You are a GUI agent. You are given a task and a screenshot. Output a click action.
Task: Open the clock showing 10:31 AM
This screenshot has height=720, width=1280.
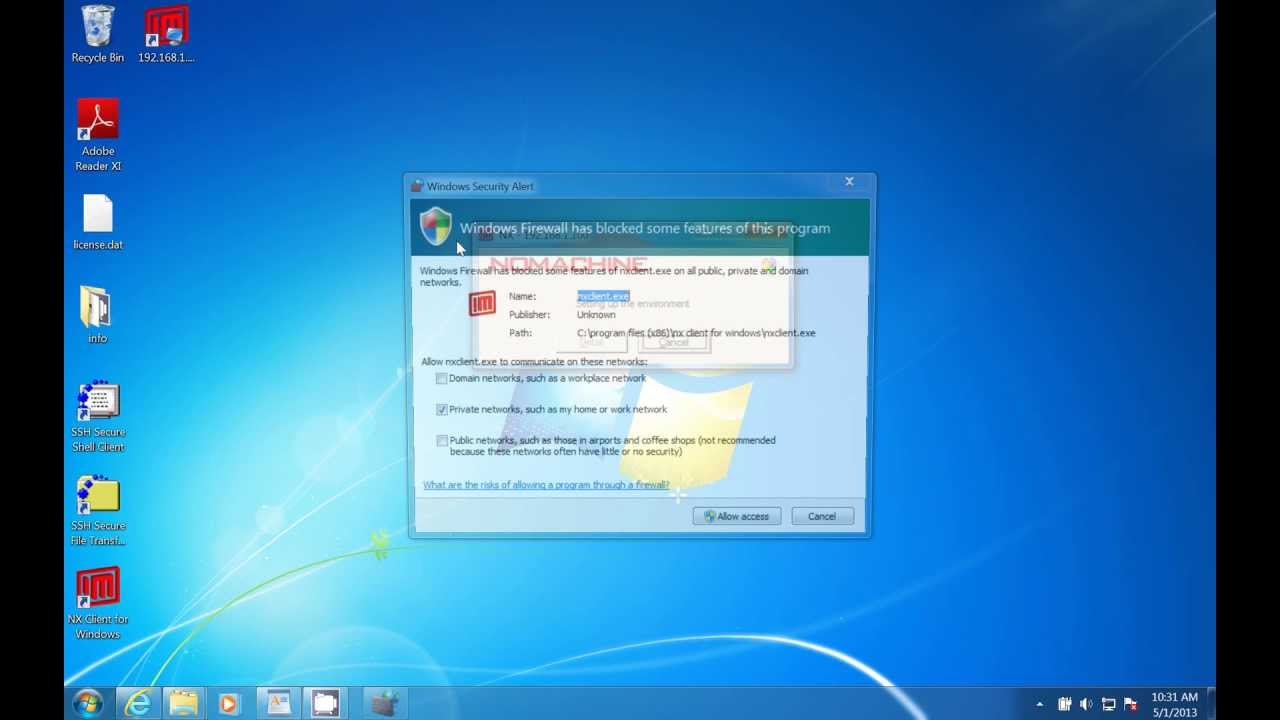coord(1174,704)
